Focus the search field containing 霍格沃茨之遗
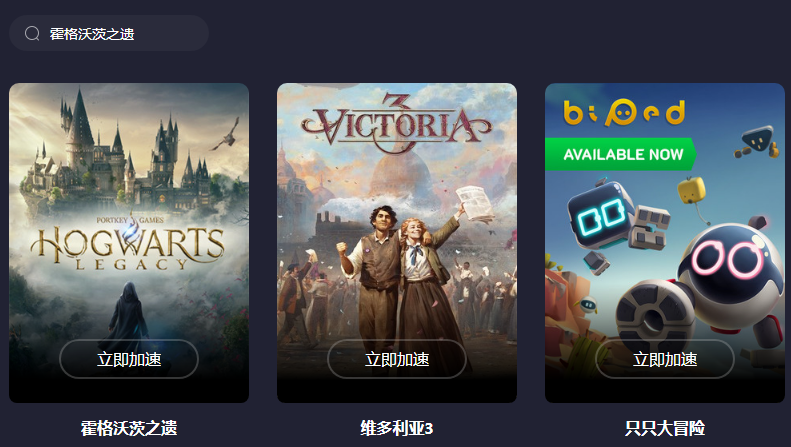Screen dimensions: 791x447 109,33
